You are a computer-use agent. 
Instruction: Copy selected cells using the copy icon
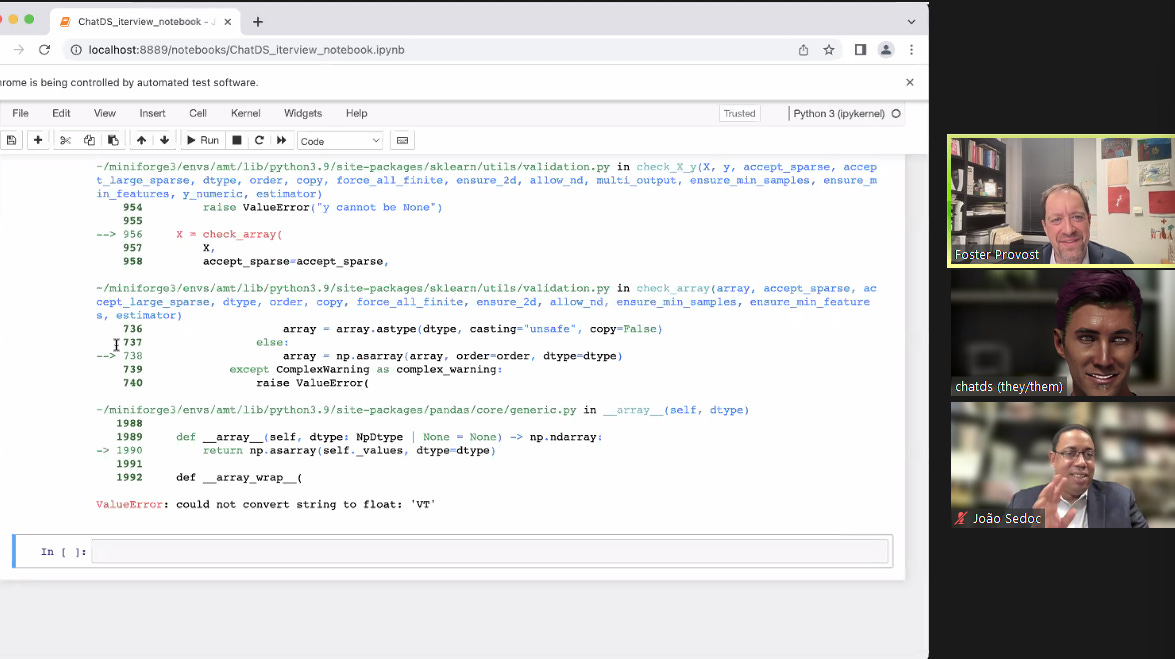(x=89, y=141)
